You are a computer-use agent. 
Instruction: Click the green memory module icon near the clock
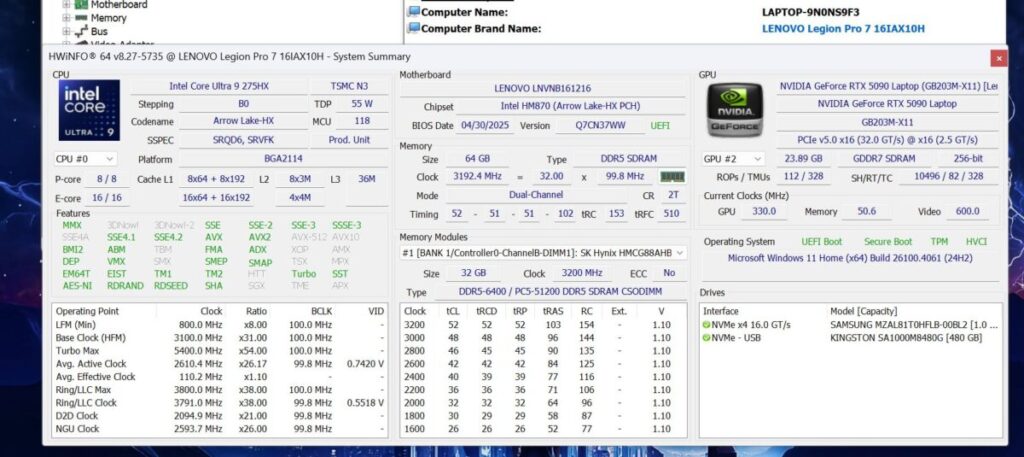click(x=673, y=177)
